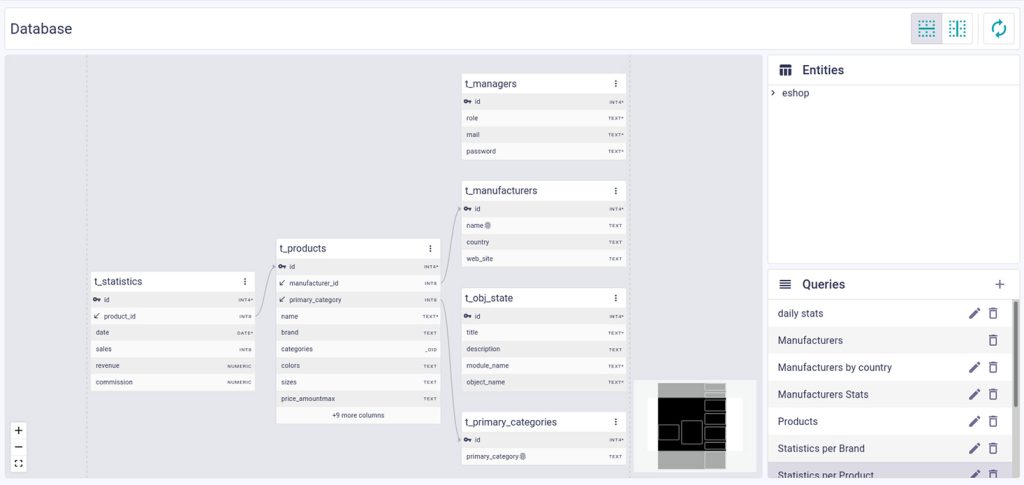
Task: Click the role column in t_managers
Action: (x=543, y=118)
